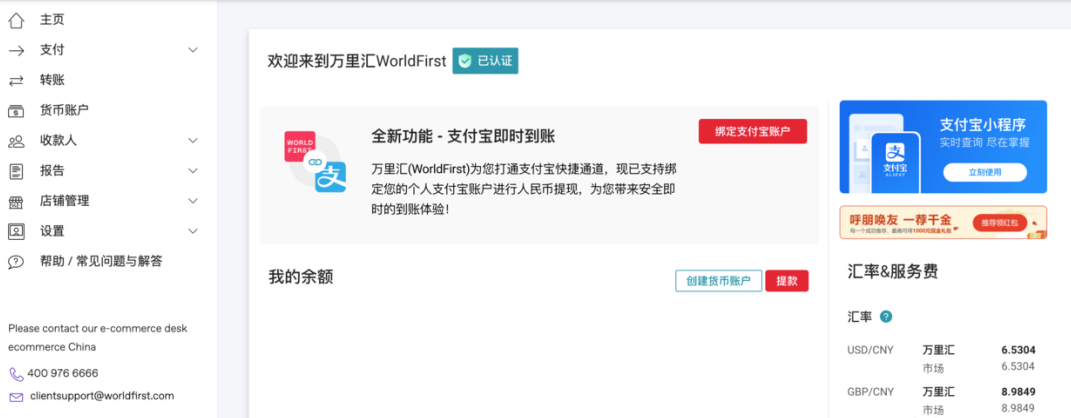Click the 创建货币账户 button
This screenshot has width=1071, height=418.
coord(719,281)
